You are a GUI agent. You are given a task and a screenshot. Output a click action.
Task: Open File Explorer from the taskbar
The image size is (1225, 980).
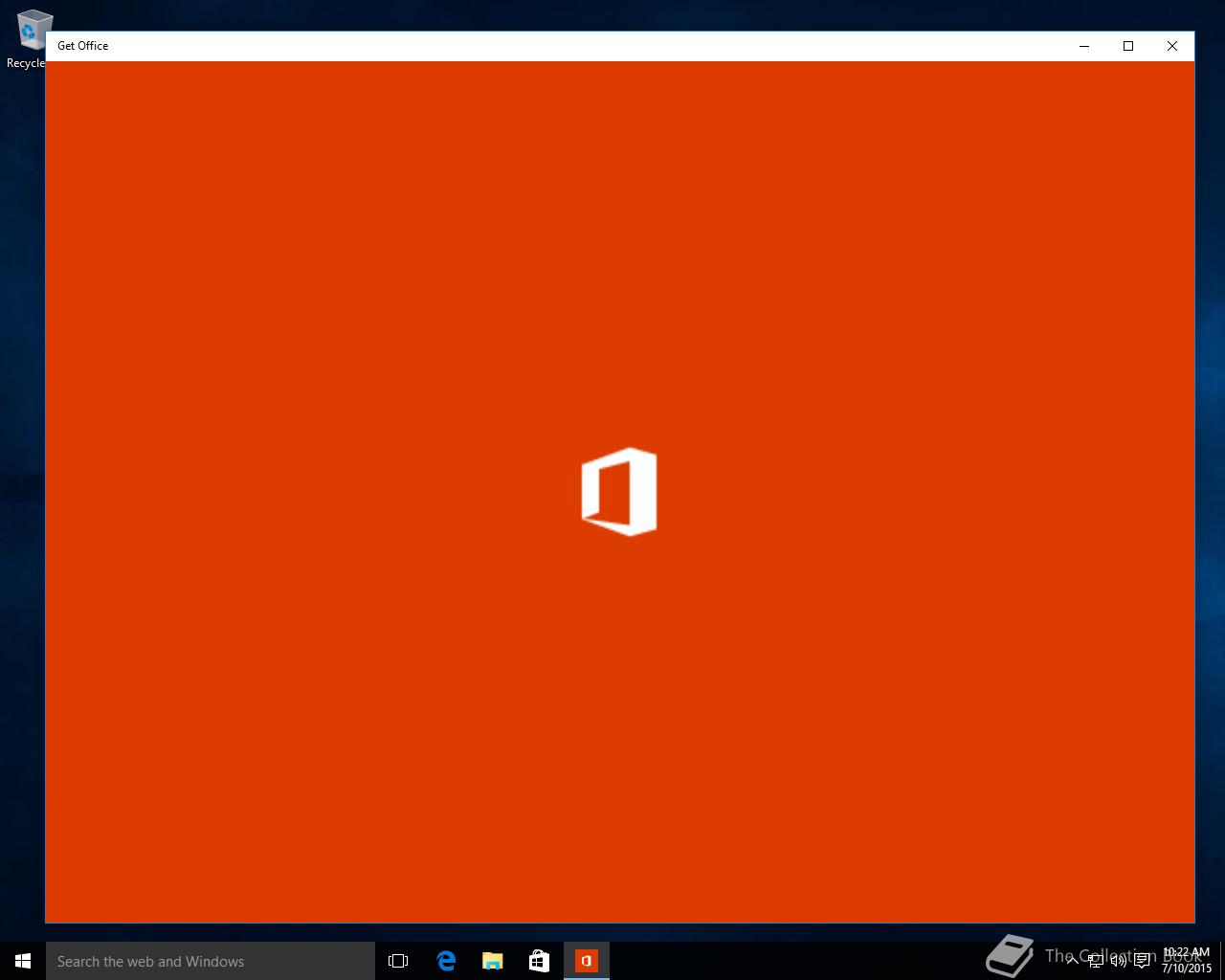click(x=493, y=961)
